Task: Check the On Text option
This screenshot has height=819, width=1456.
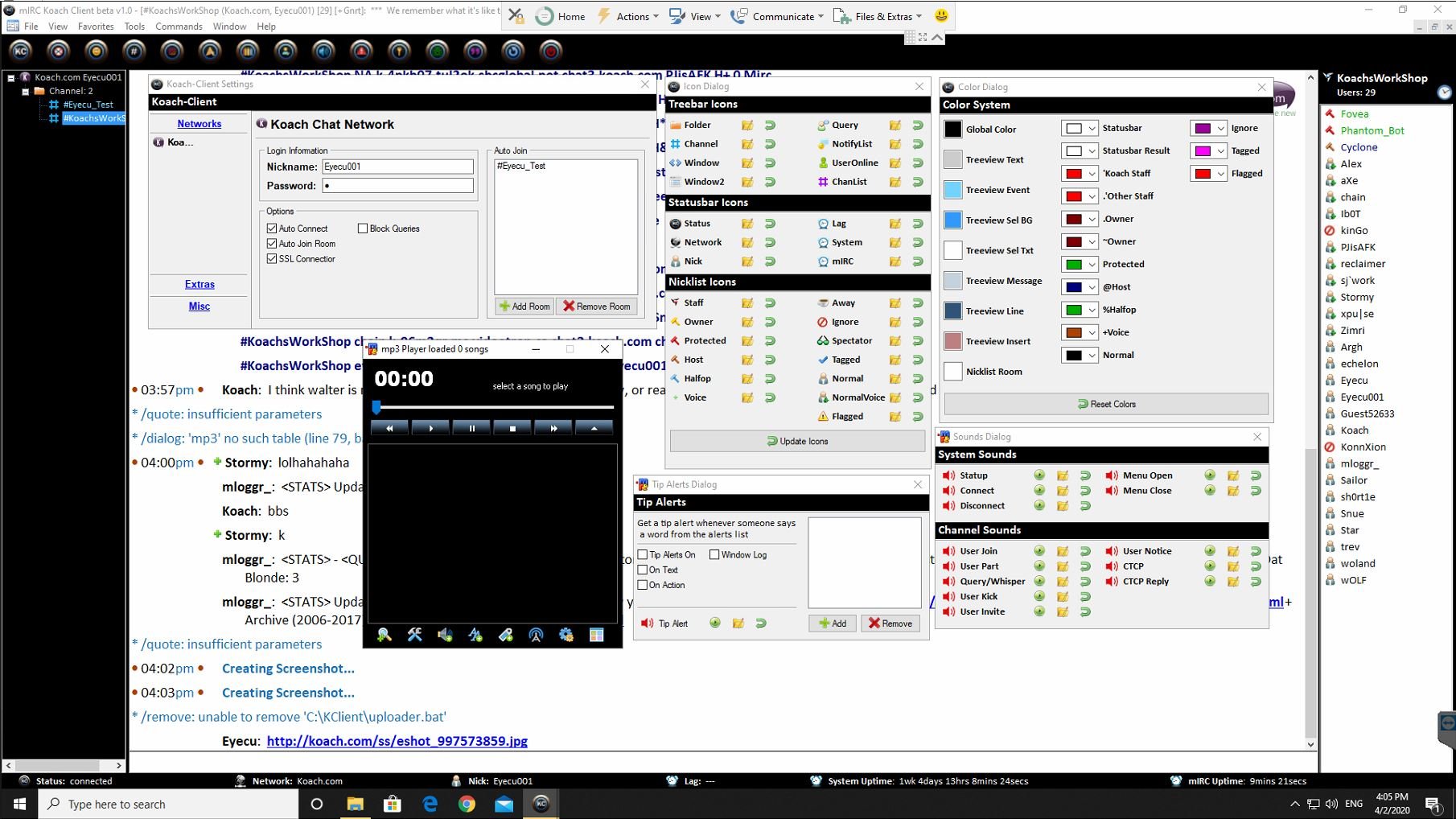Action: tap(643, 570)
